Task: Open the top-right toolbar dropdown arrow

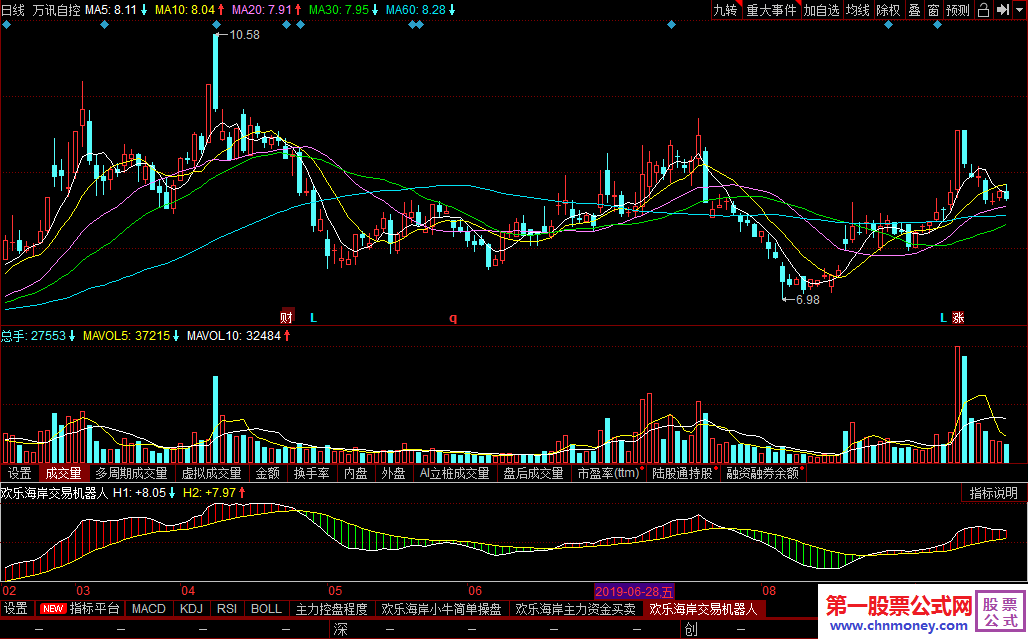Action: coord(1020,10)
